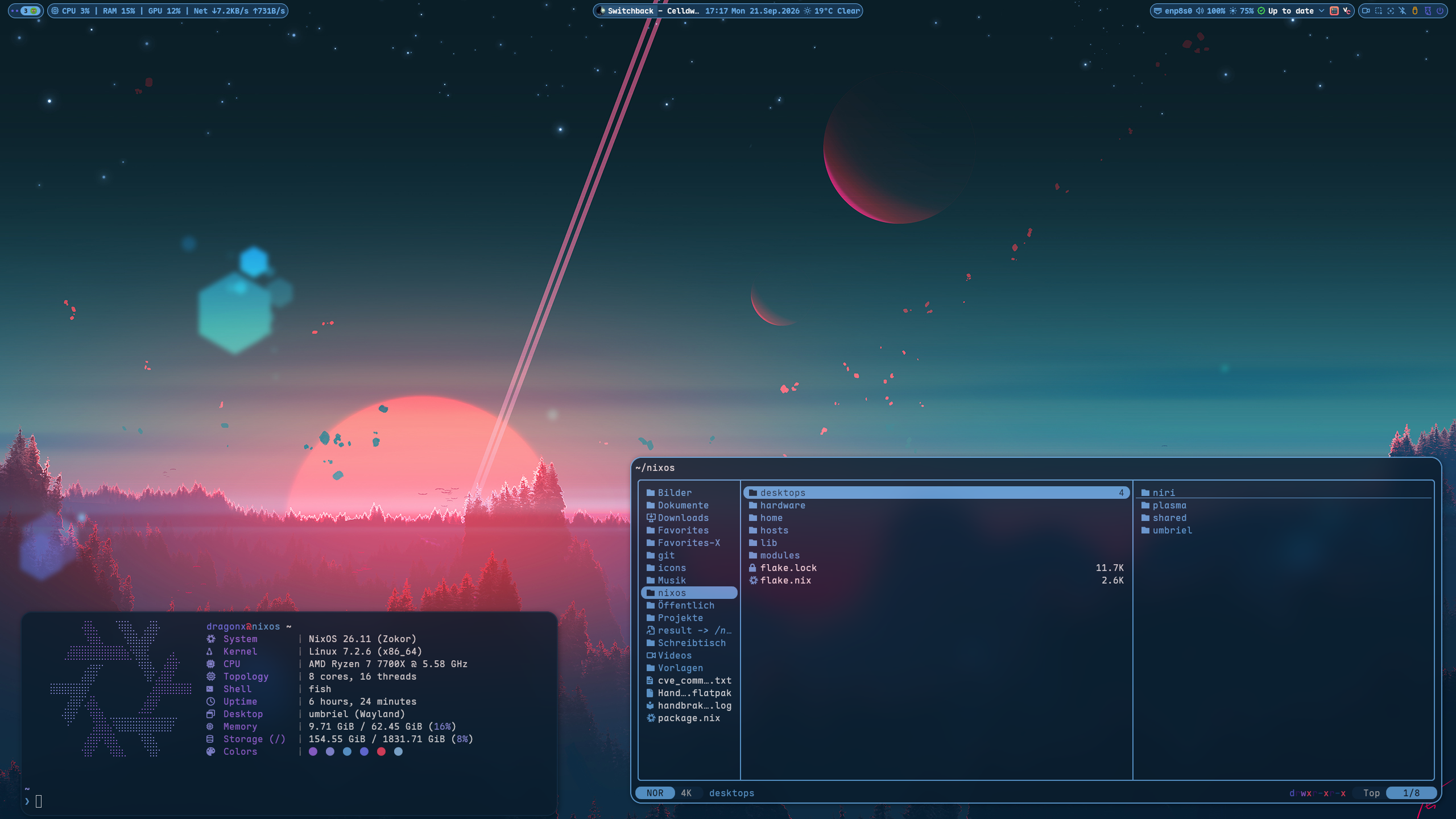This screenshot has width=1456, height=819.
Task: Click the CPU 3% usage indicator
Action: [x=71, y=11]
